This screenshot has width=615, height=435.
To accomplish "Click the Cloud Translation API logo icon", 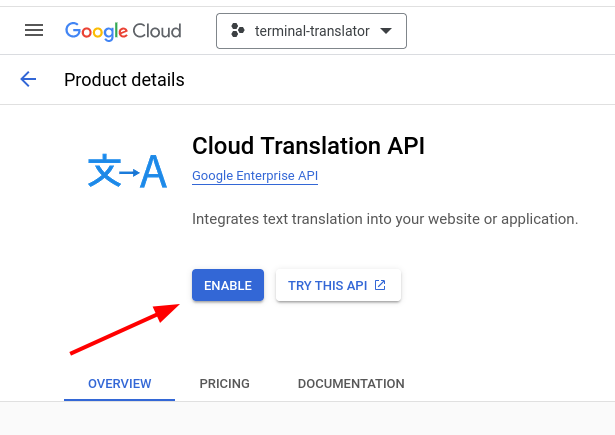I will click(x=127, y=171).
